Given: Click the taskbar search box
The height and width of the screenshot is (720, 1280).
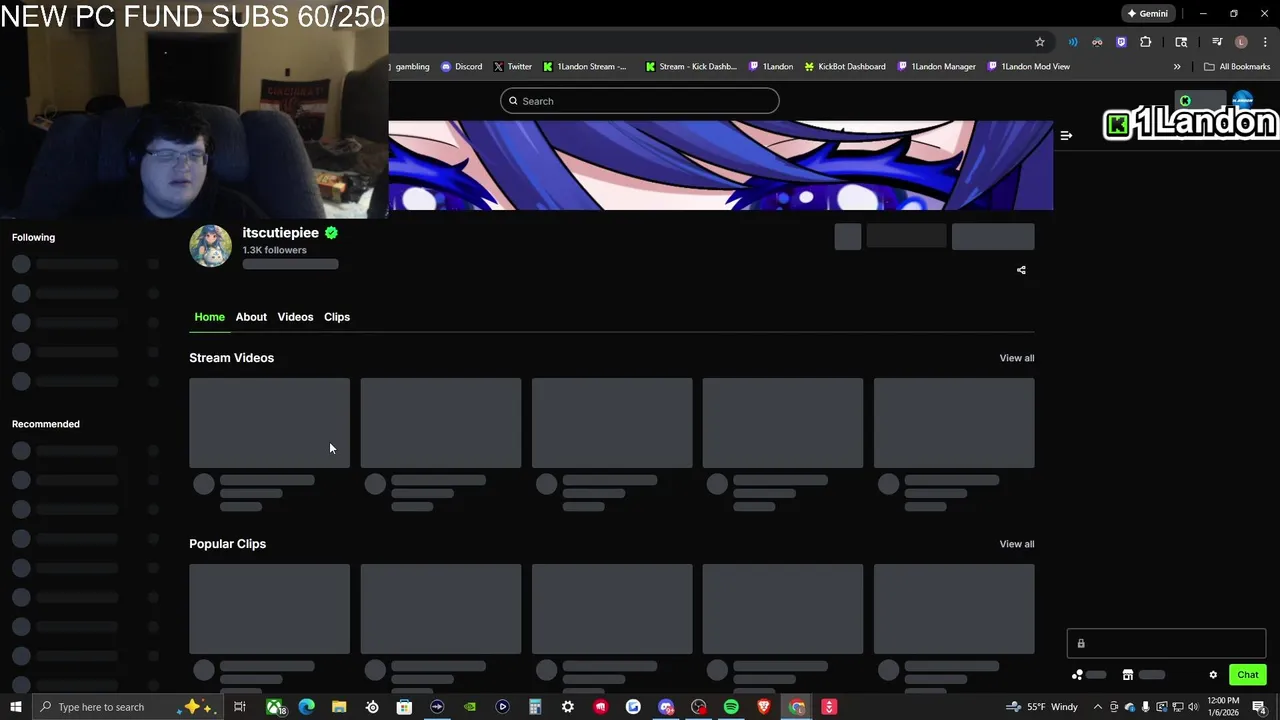Looking at the screenshot, I should [x=127, y=707].
